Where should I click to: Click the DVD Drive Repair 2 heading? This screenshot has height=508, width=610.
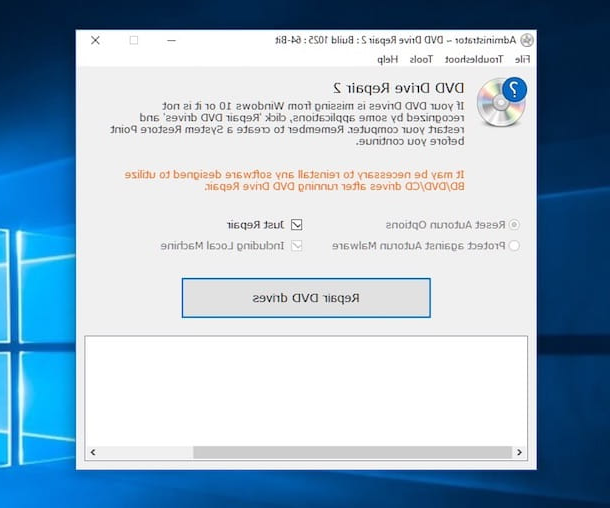399,88
